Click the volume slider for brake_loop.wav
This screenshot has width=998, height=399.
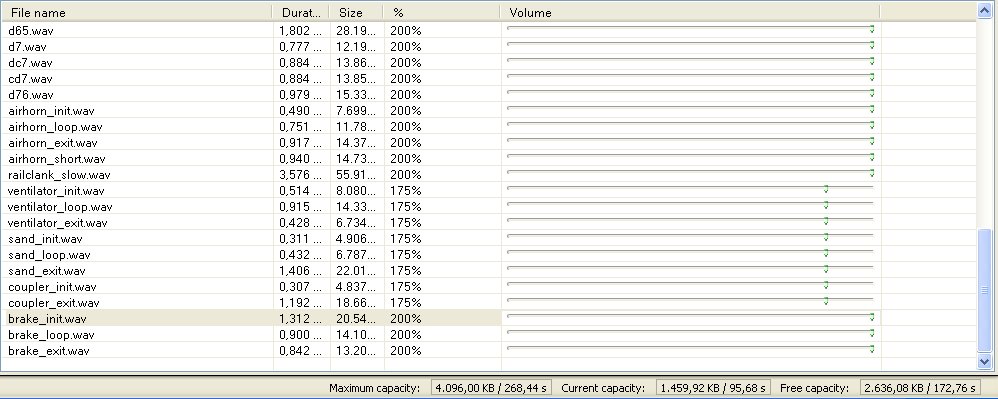[x=690, y=332]
